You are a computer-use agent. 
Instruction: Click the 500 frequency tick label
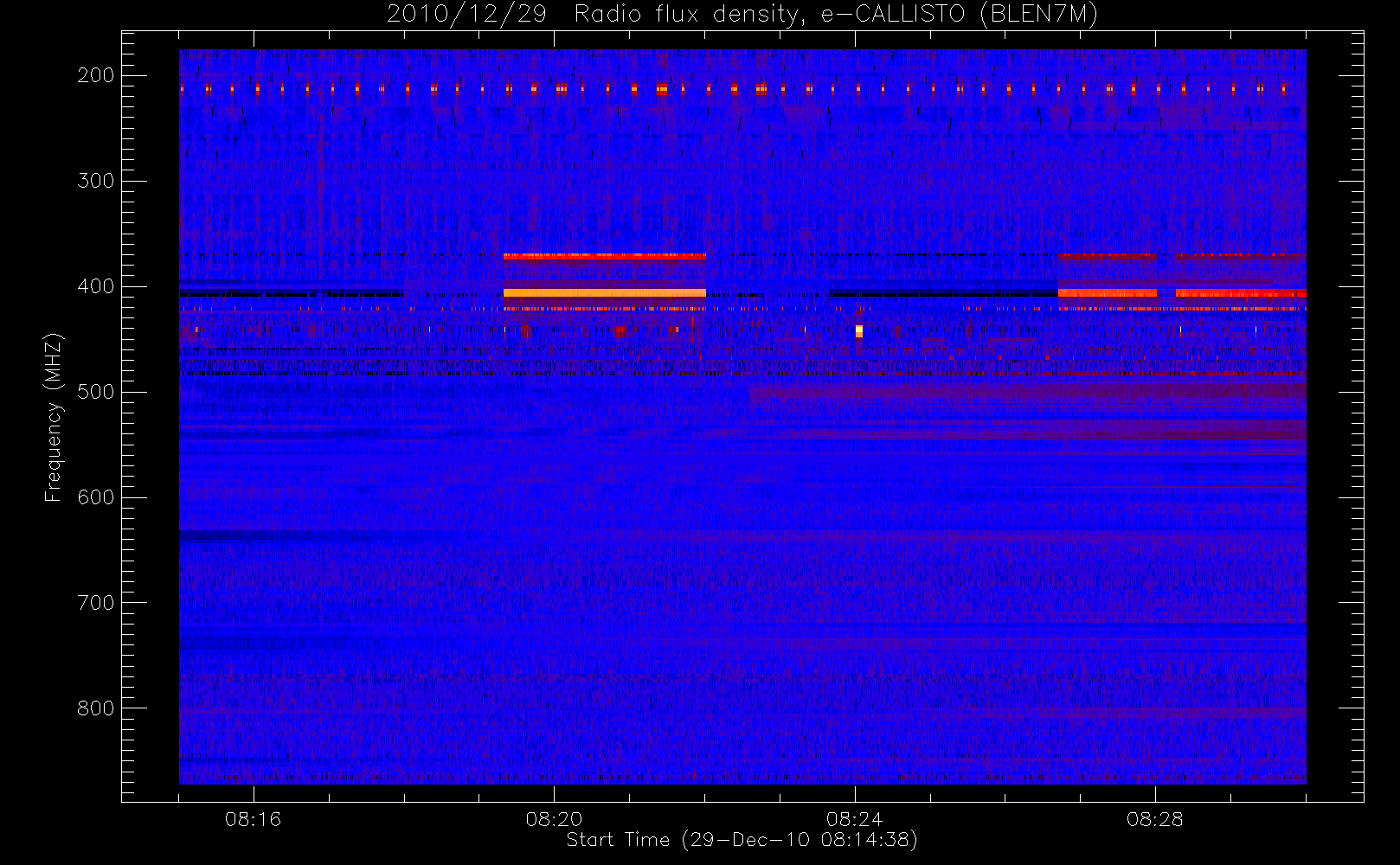(x=96, y=392)
